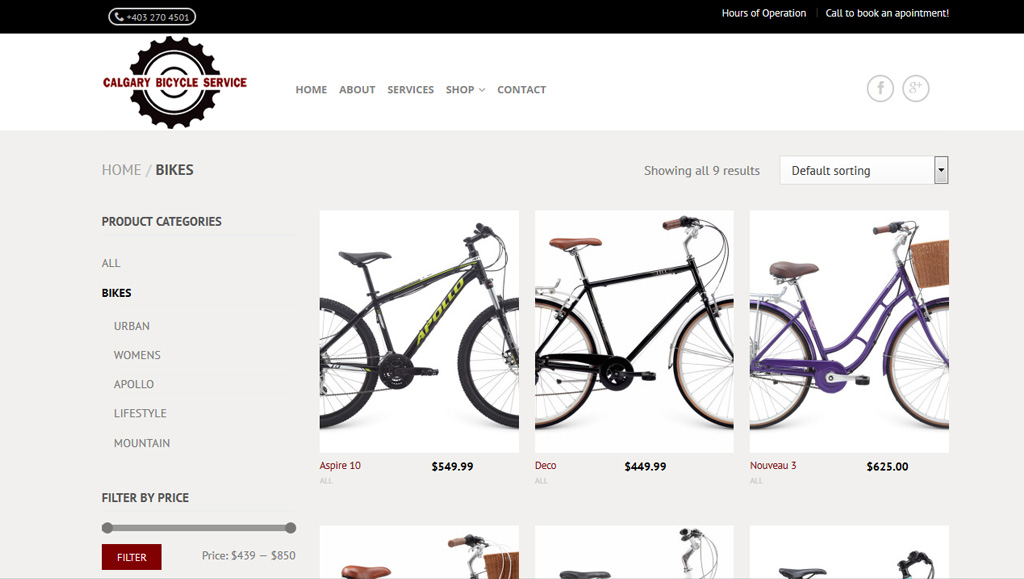Screen dimensions: 1024x579
Task: Open the Hours of Operation link
Action: pyautogui.click(x=763, y=13)
